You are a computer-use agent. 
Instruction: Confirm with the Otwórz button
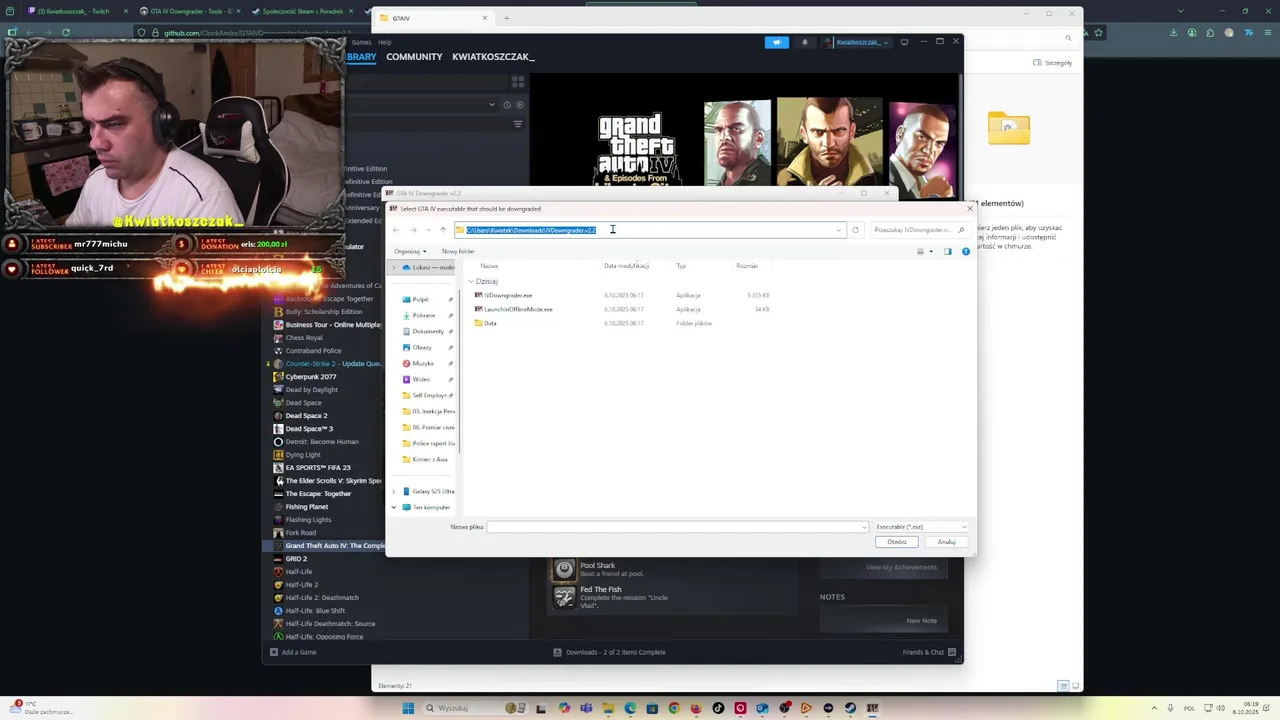(897, 542)
